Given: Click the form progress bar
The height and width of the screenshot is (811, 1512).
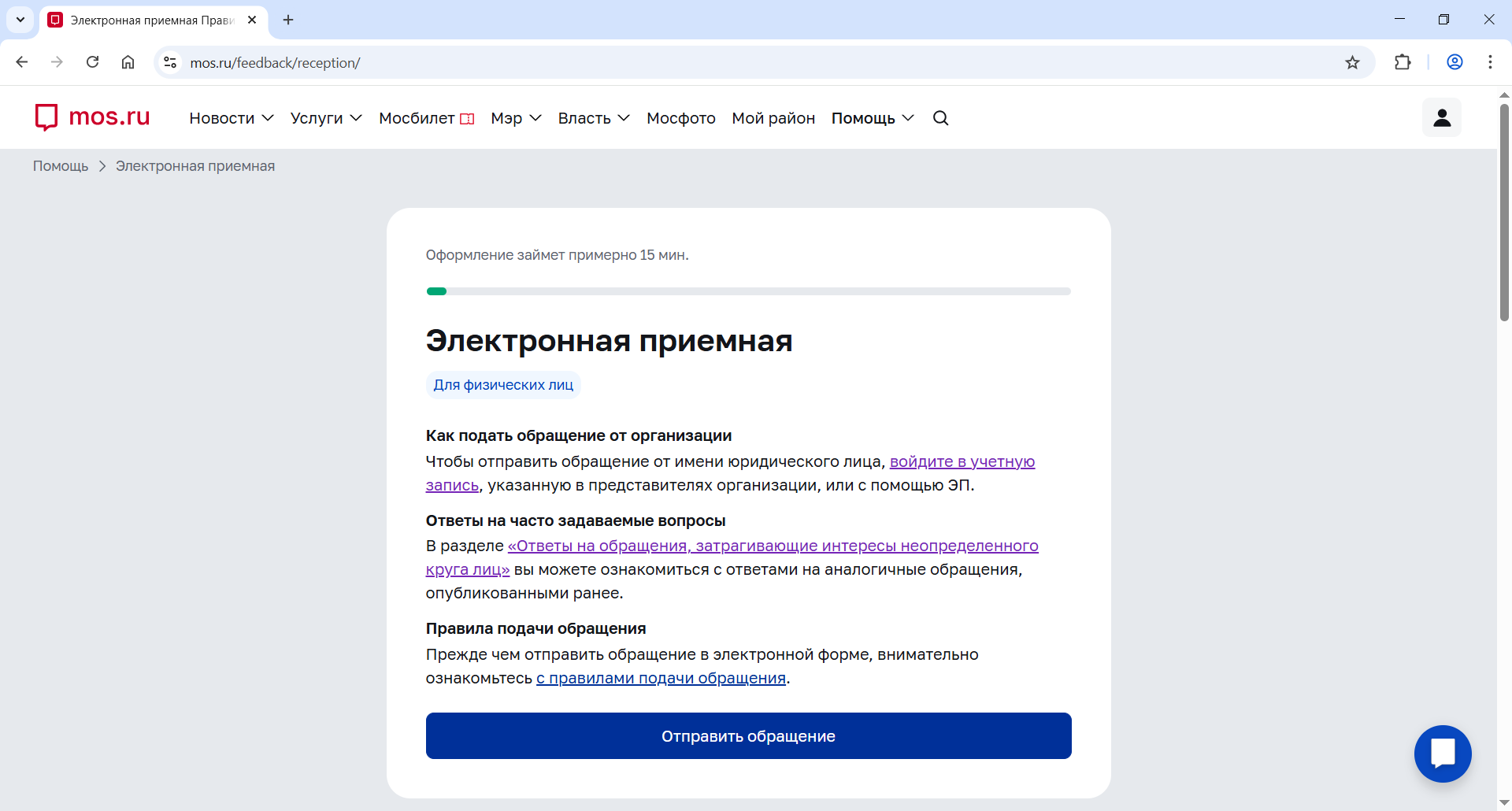Looking at the screenshot, I should click(748, 291).
